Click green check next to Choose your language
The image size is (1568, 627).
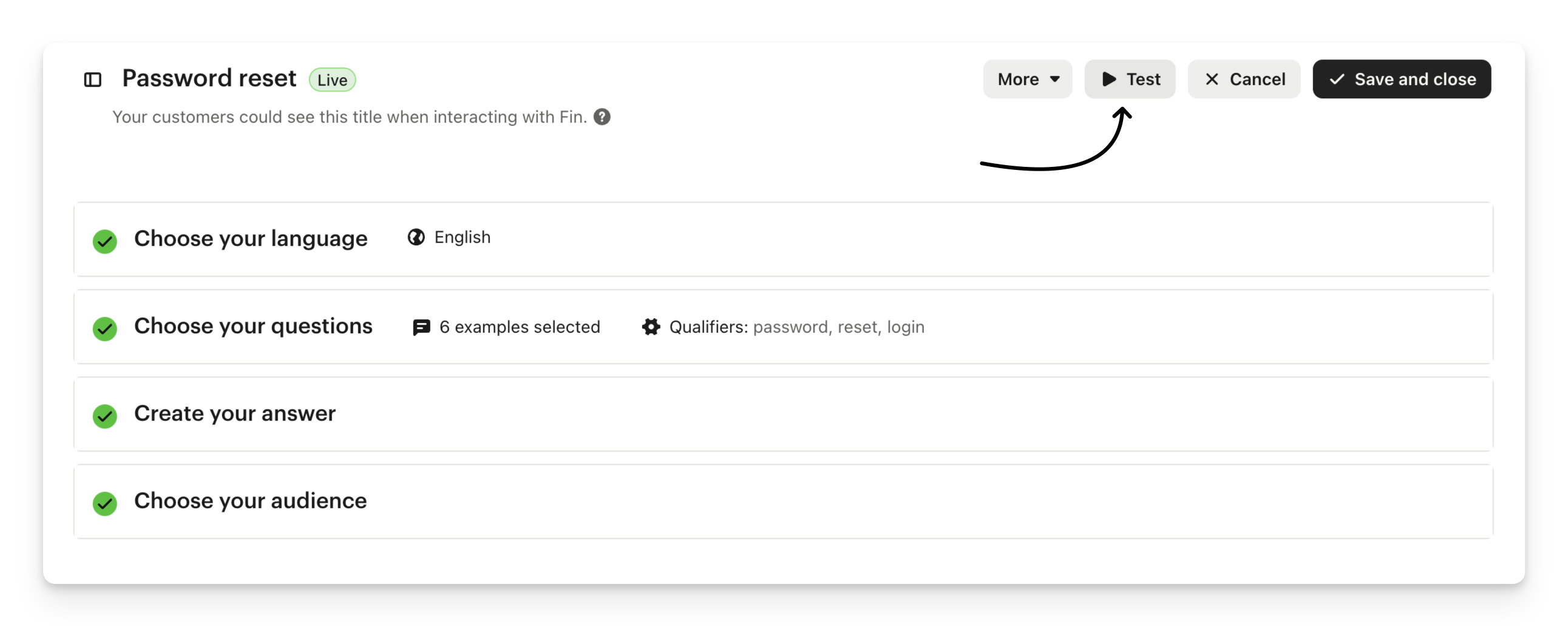pos(104,242)
